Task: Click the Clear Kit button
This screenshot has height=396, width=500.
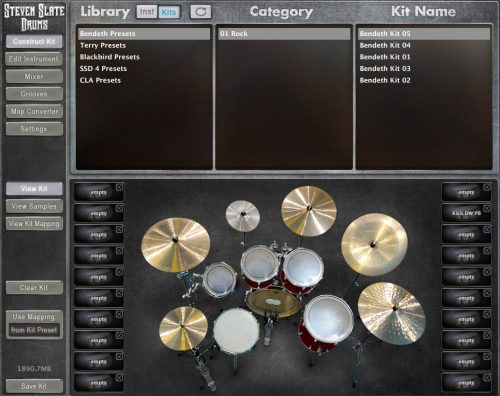Action: [34, 288]
